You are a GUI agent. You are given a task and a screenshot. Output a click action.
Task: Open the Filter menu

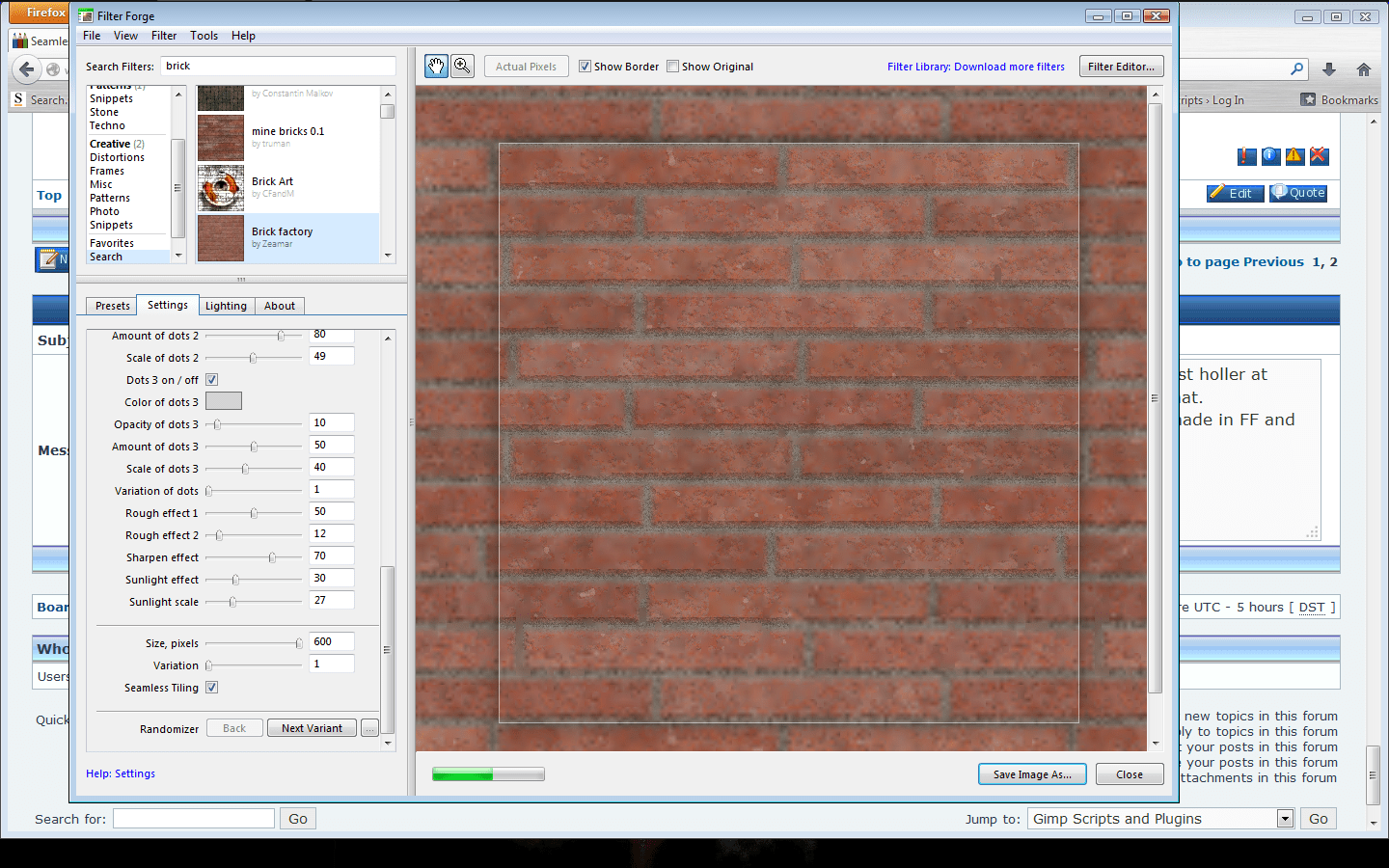(x=164, y=35)
